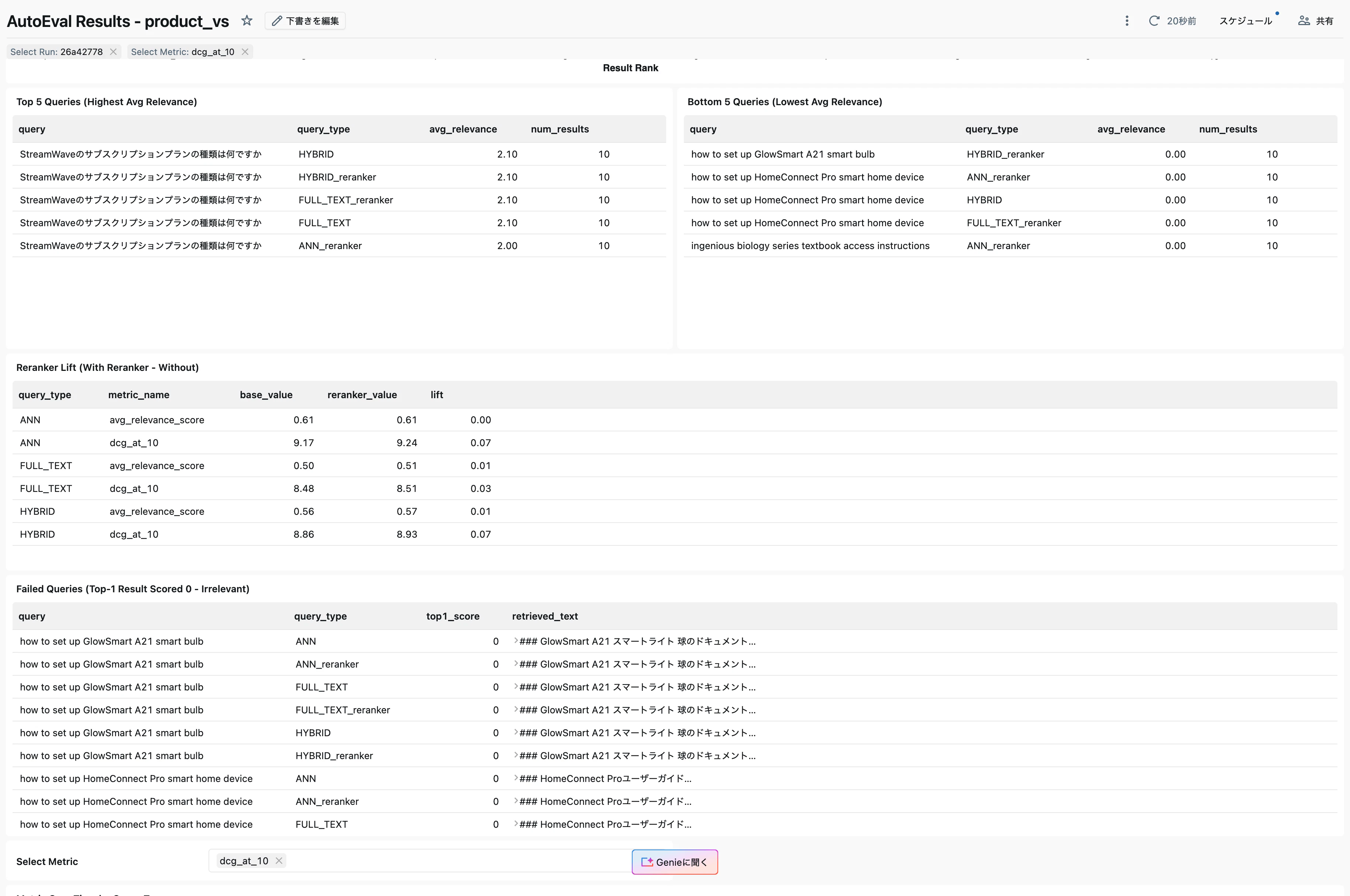Remove the Select Metric dcg_at_10 filter chip
Screen dimensions: 1350x896
tap(245, 51)
